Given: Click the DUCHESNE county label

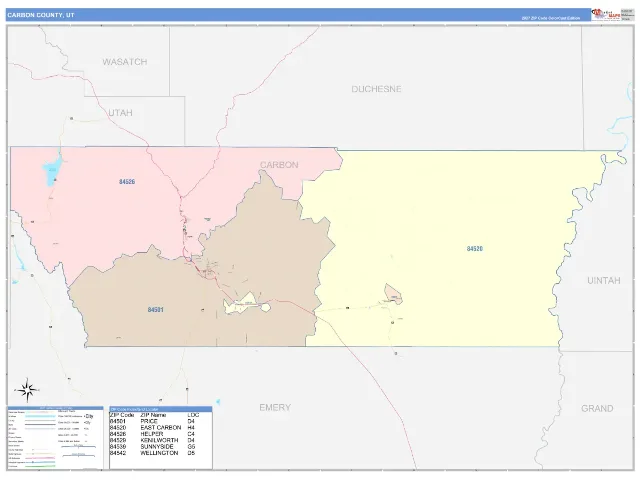Looking at the screenshot, I should [376, 89].
